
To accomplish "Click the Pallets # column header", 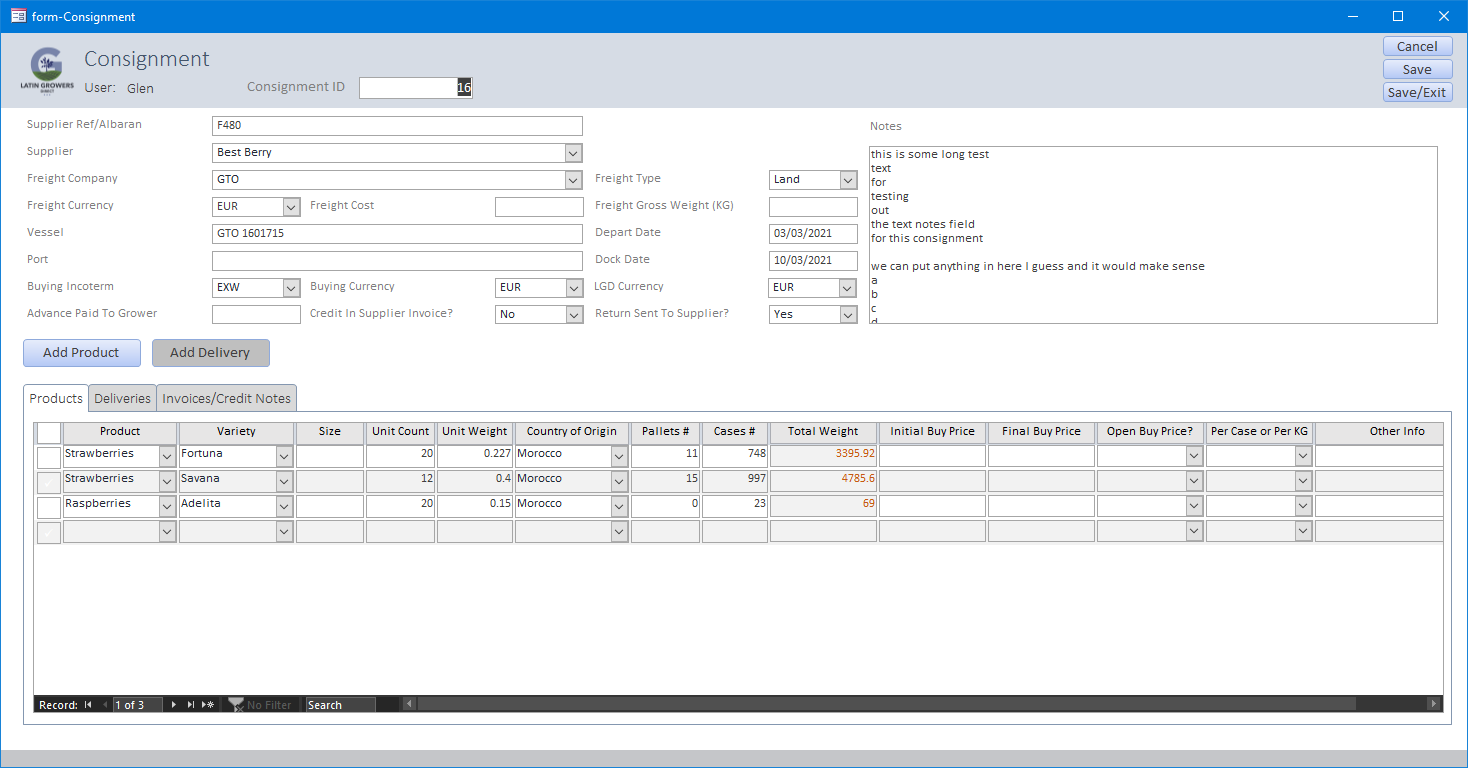I will (x=665, y=432).
